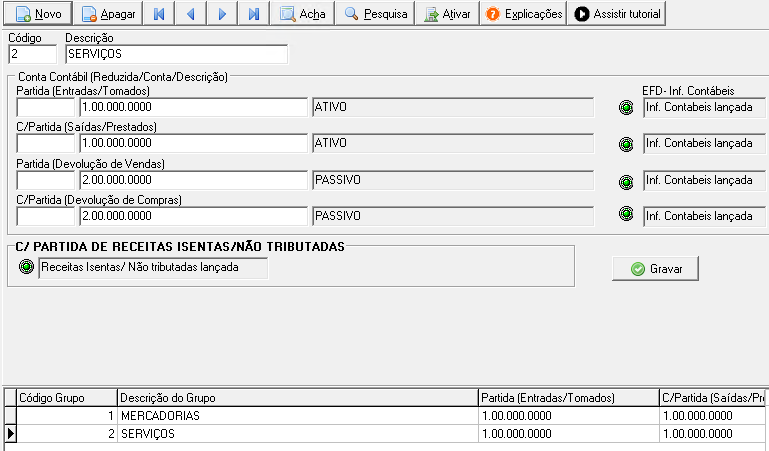Open Pesquisa search
This screenshot has width=769, height=451.
[x=375, y=14]
